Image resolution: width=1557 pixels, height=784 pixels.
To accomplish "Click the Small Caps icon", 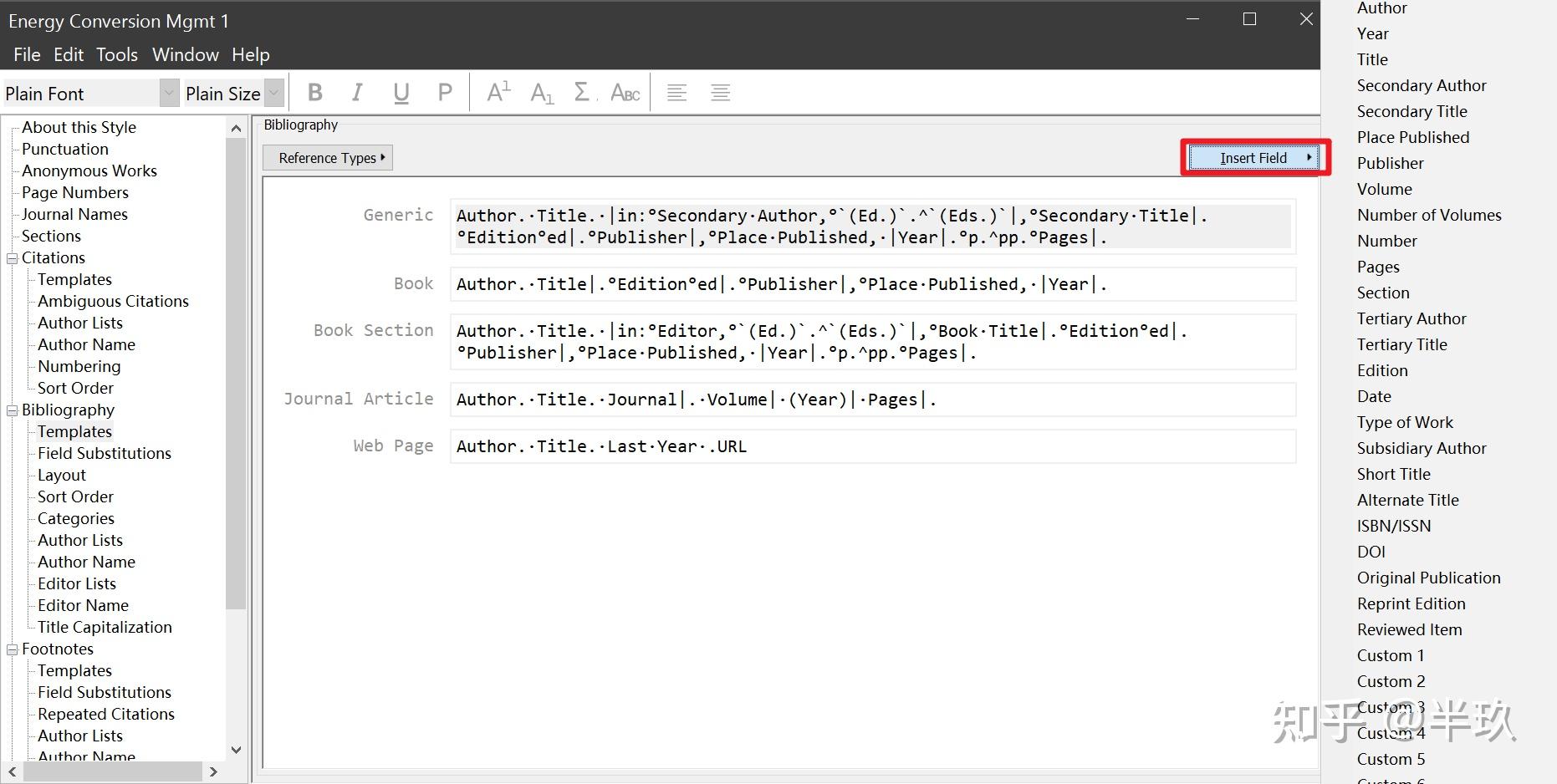I will pyautogui.click(x=625, y=93).
